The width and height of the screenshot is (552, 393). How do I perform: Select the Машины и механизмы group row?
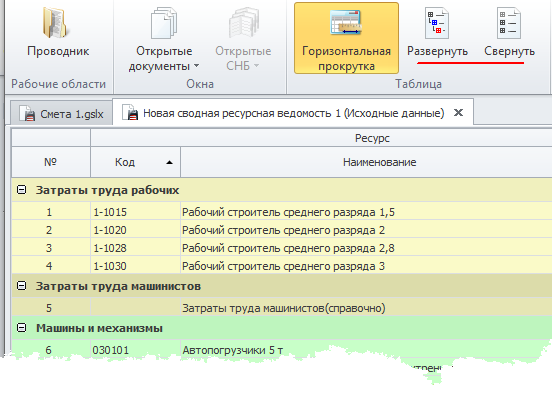coord(282,328)
